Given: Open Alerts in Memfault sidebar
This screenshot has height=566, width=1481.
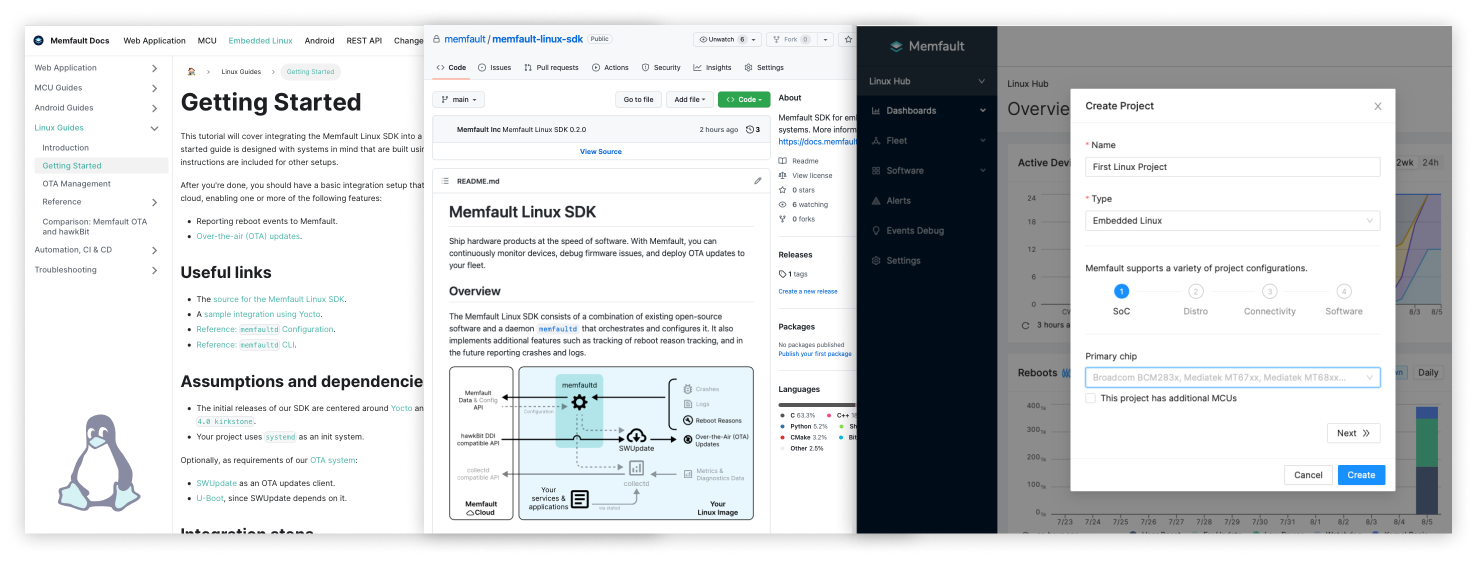Looking at the screenshot, I should pyautogui.click(x=898, y=201).
